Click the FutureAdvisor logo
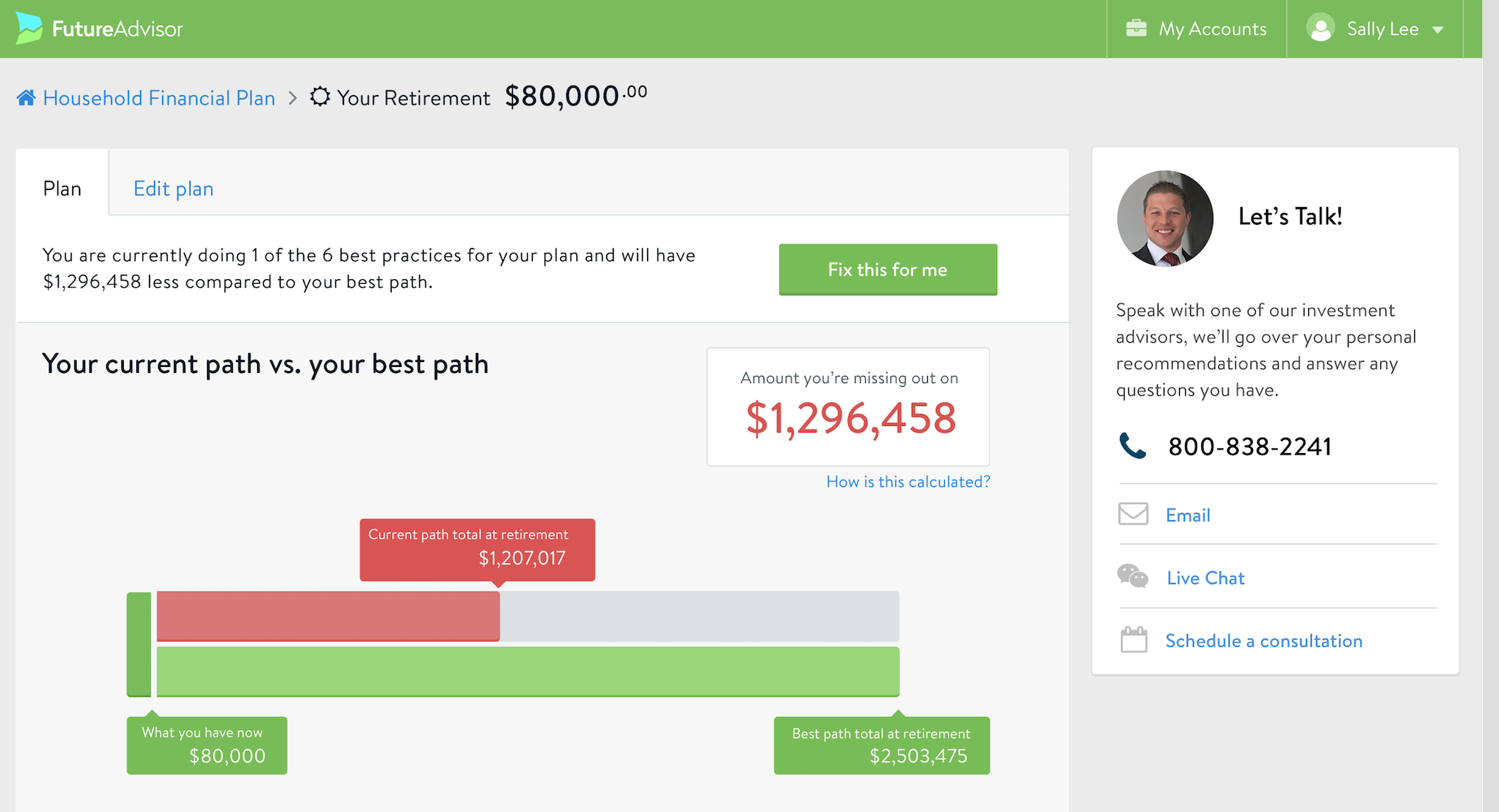This screenshot has width=1499, height=812. [97, 28]
